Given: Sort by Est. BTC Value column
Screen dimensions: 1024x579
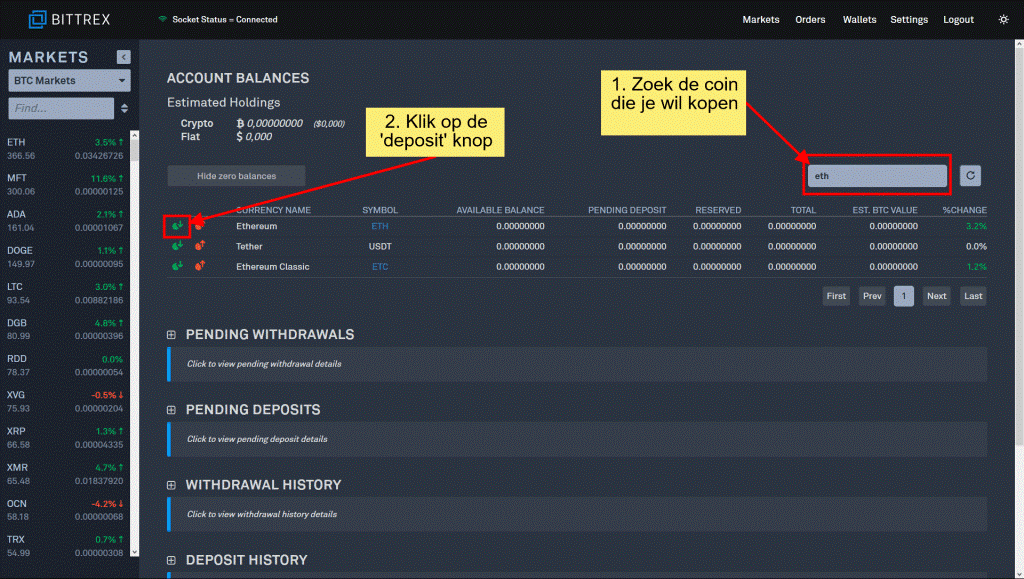Looking at the screenshot, I should (885, 210).
